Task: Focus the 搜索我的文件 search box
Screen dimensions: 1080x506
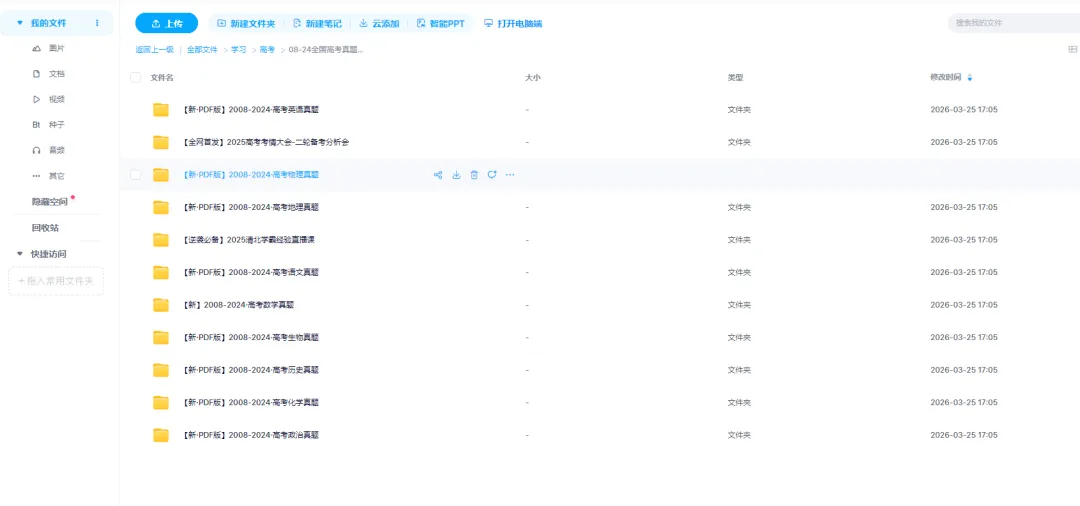Action: click(x=1014, y=23)
